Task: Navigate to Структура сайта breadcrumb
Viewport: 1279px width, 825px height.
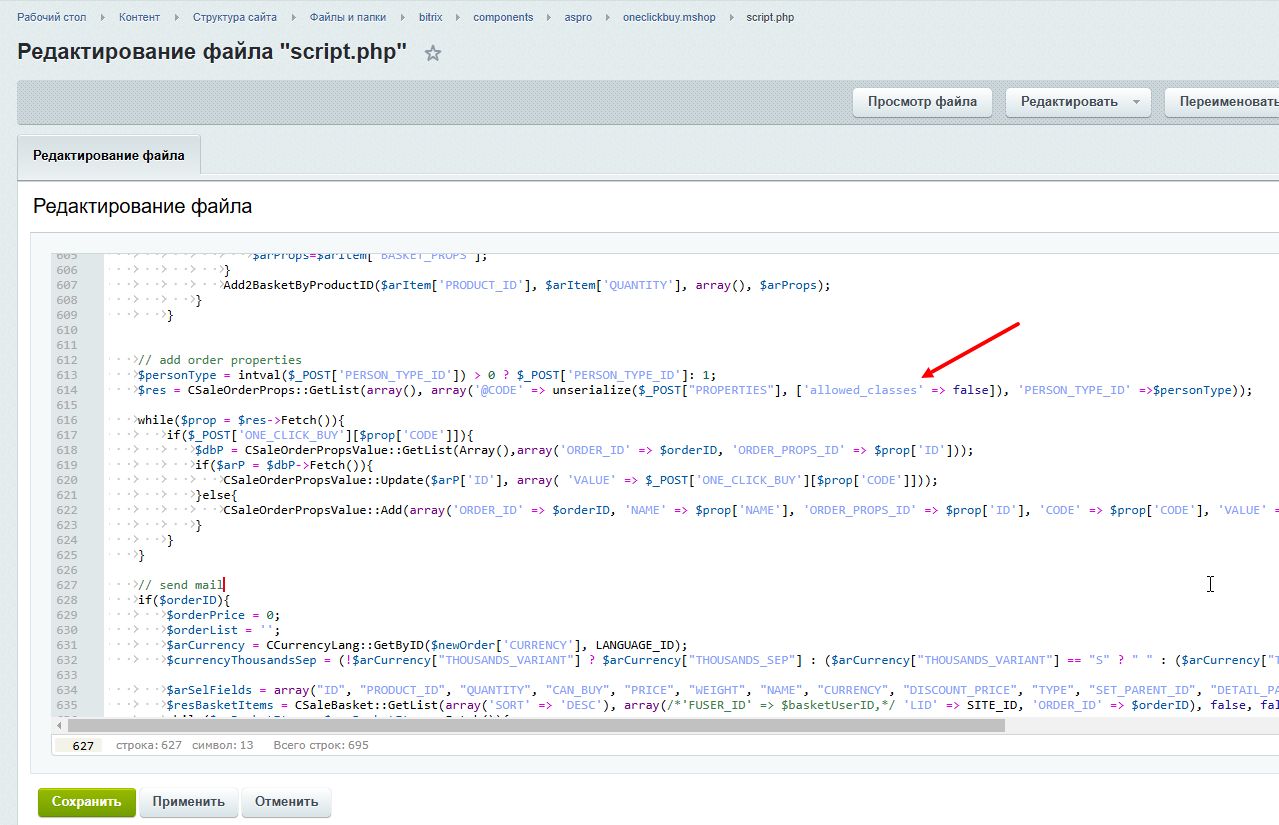Action: [235, 18]
